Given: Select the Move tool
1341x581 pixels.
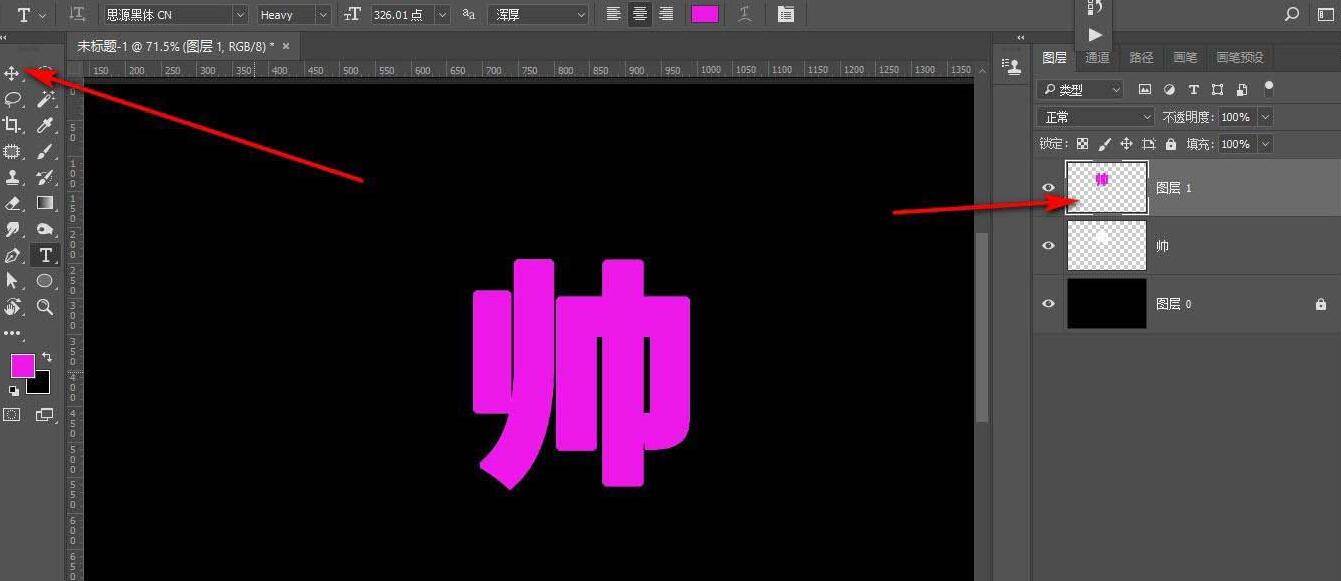Looking at the screenshot, I should [x=13, y=73].
